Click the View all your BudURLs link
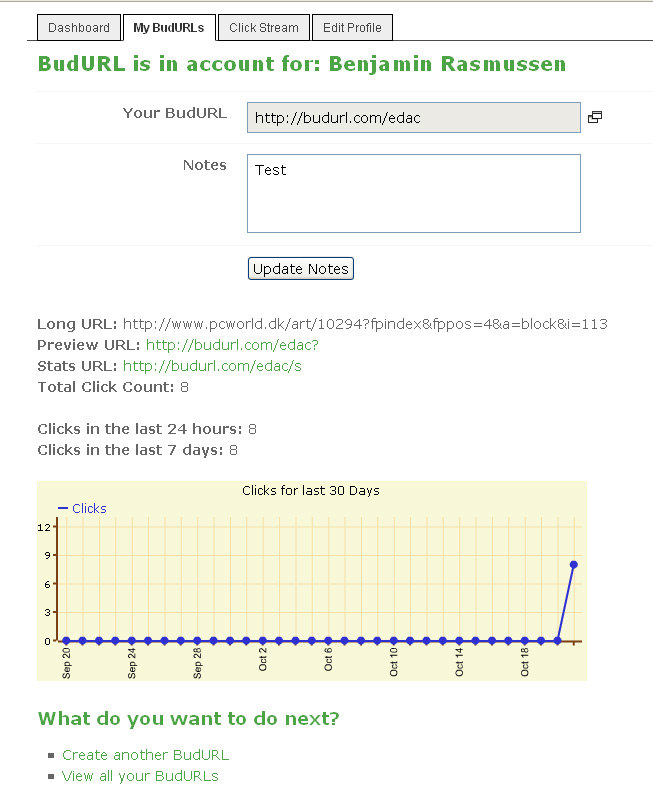653x797 pixels. pos(140,776)
